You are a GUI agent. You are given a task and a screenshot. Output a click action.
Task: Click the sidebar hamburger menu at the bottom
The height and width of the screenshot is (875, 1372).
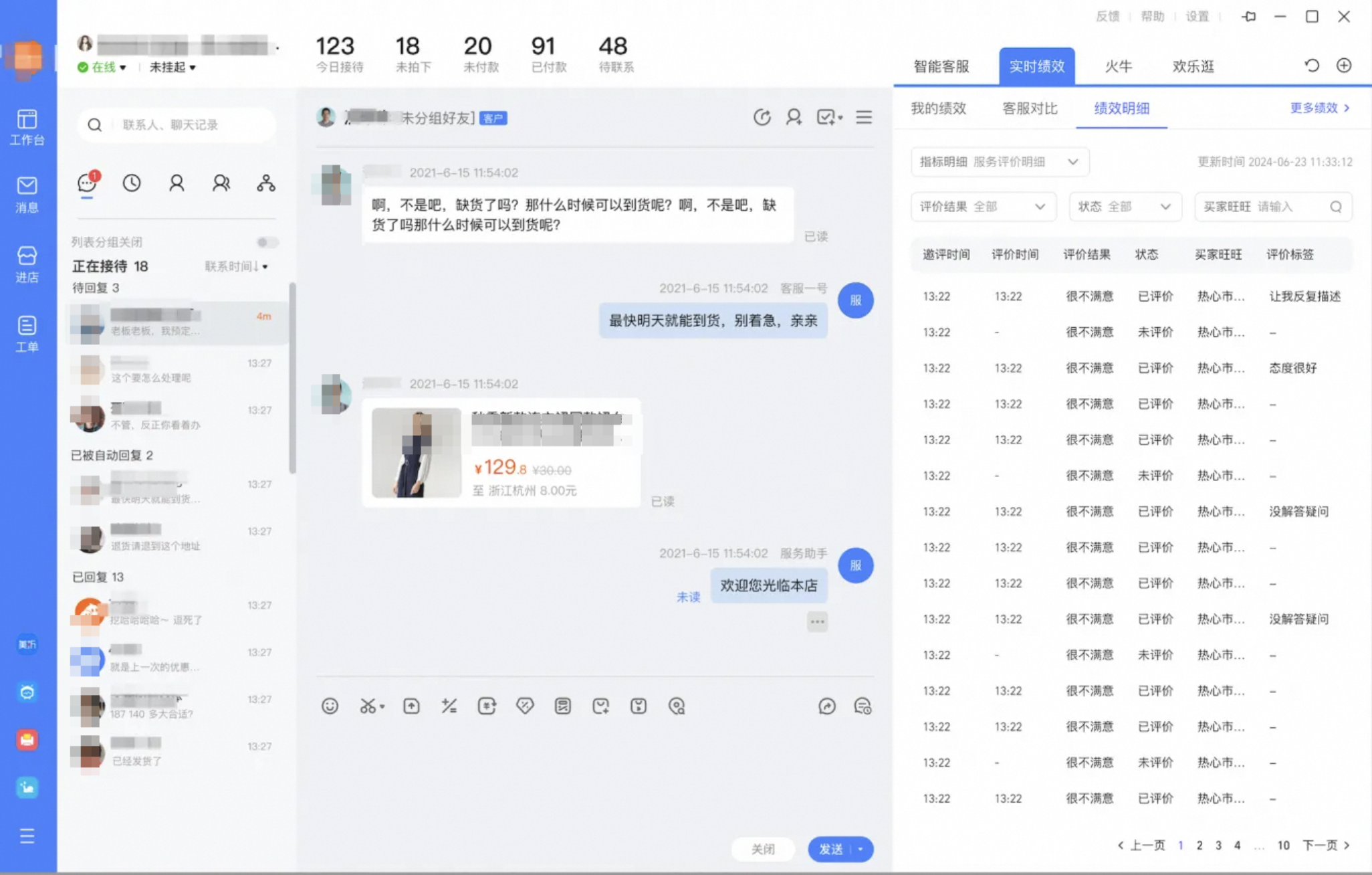pos(27,836)
